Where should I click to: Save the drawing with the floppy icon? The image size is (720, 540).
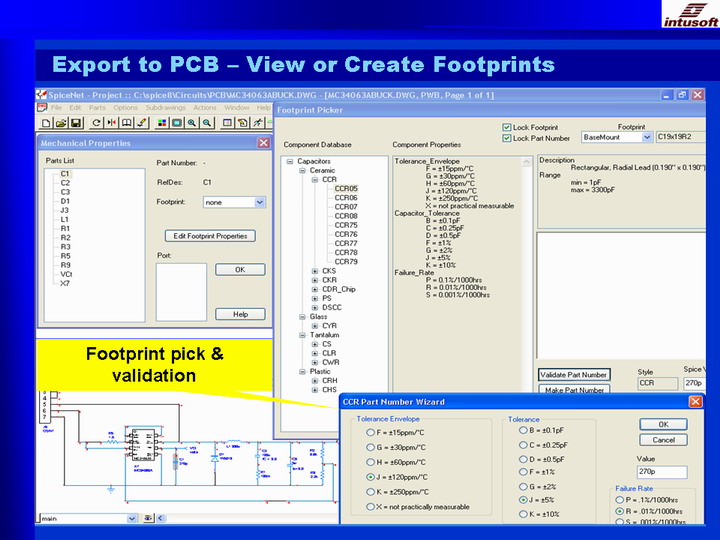click(x=76, y=123)
